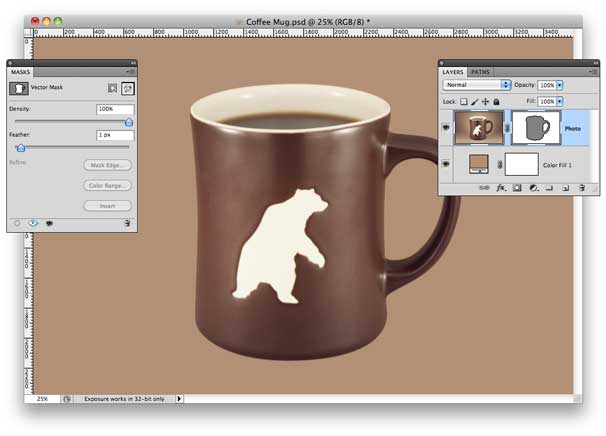Viewport: 606px width, 436px height.
Task: Switch to the Layers tab
Action: pos(453,72)
